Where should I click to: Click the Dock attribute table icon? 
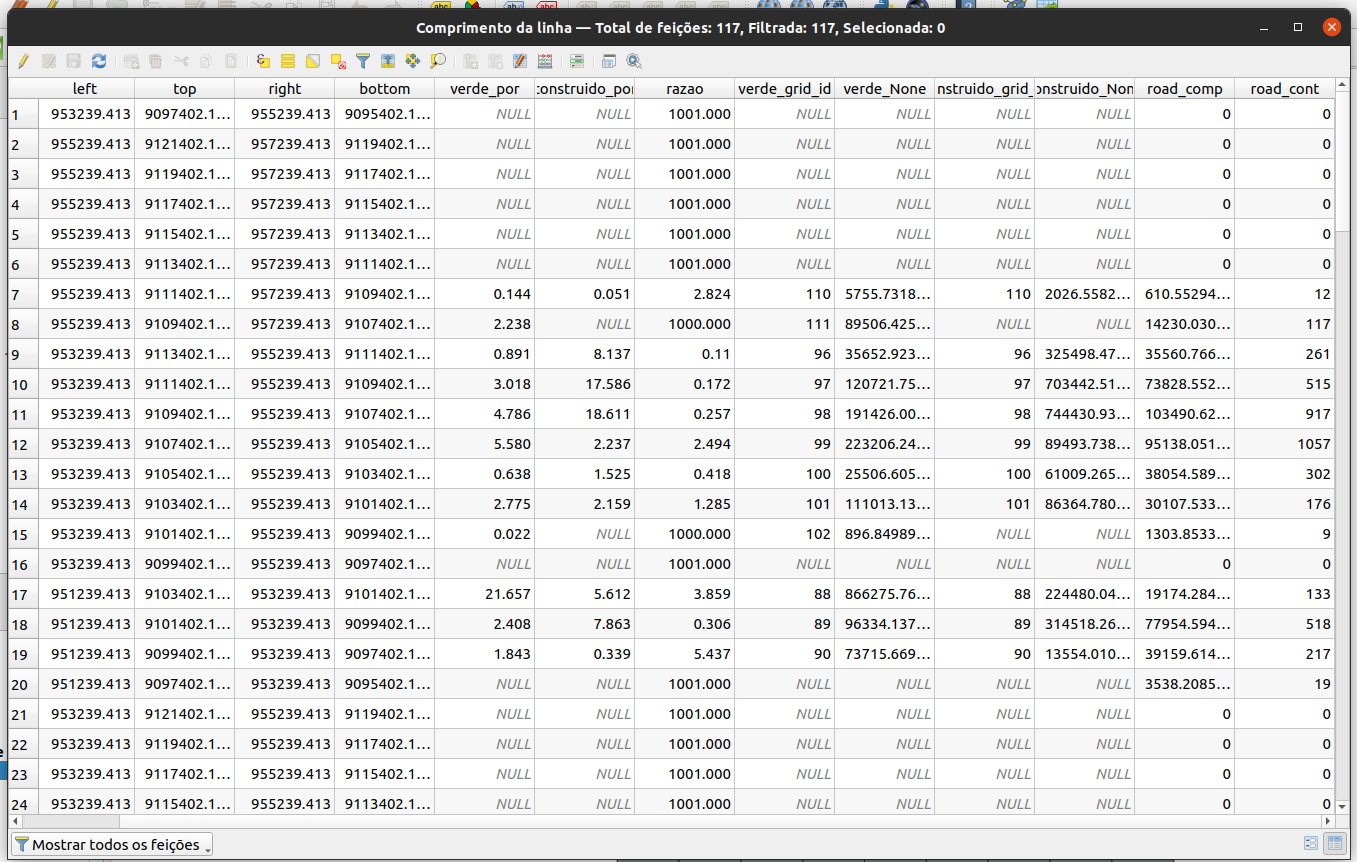pos(609,61)
